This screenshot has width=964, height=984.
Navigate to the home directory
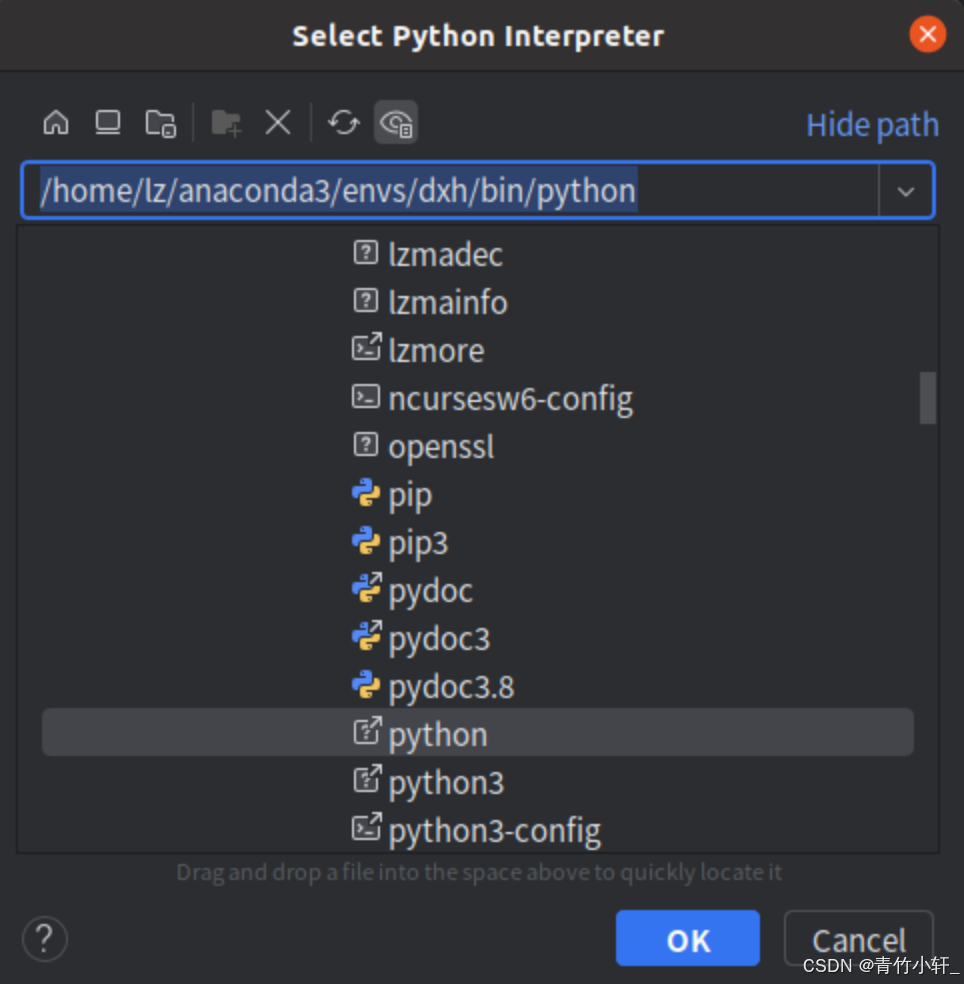click(55, 122)
